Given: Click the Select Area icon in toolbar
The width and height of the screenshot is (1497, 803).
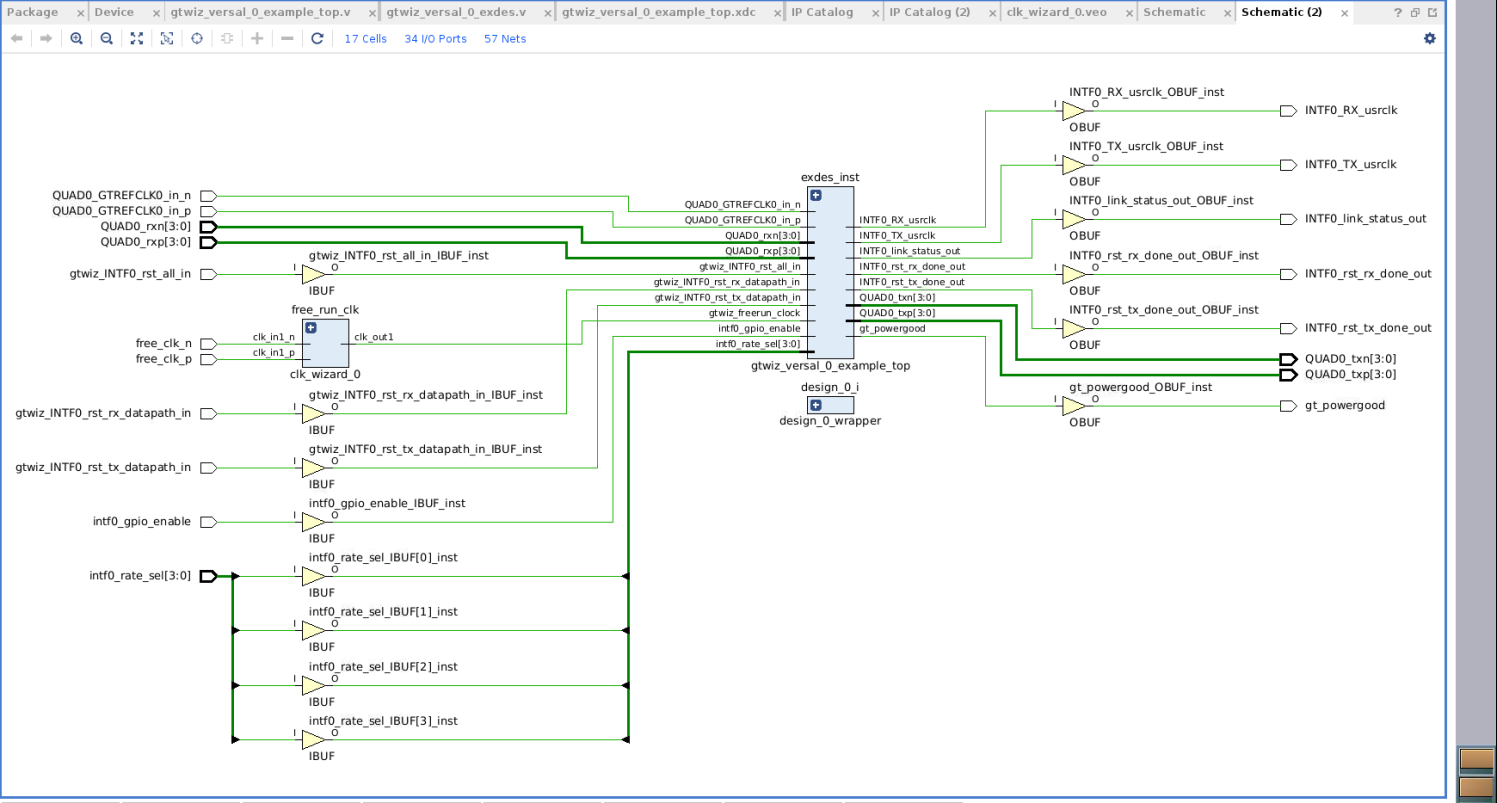Looking at the screenshot, I should (167, 38).
